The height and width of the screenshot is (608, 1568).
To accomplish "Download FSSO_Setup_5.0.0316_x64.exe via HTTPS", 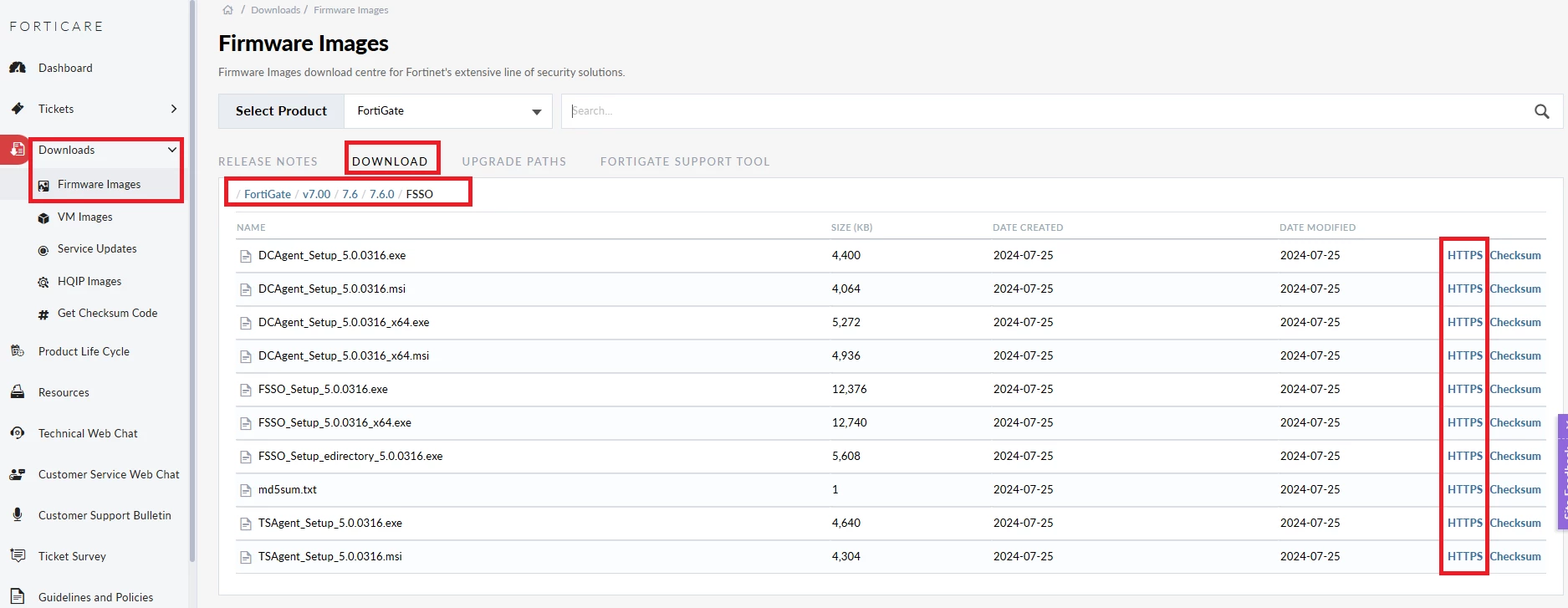I will pos(1465,422).
